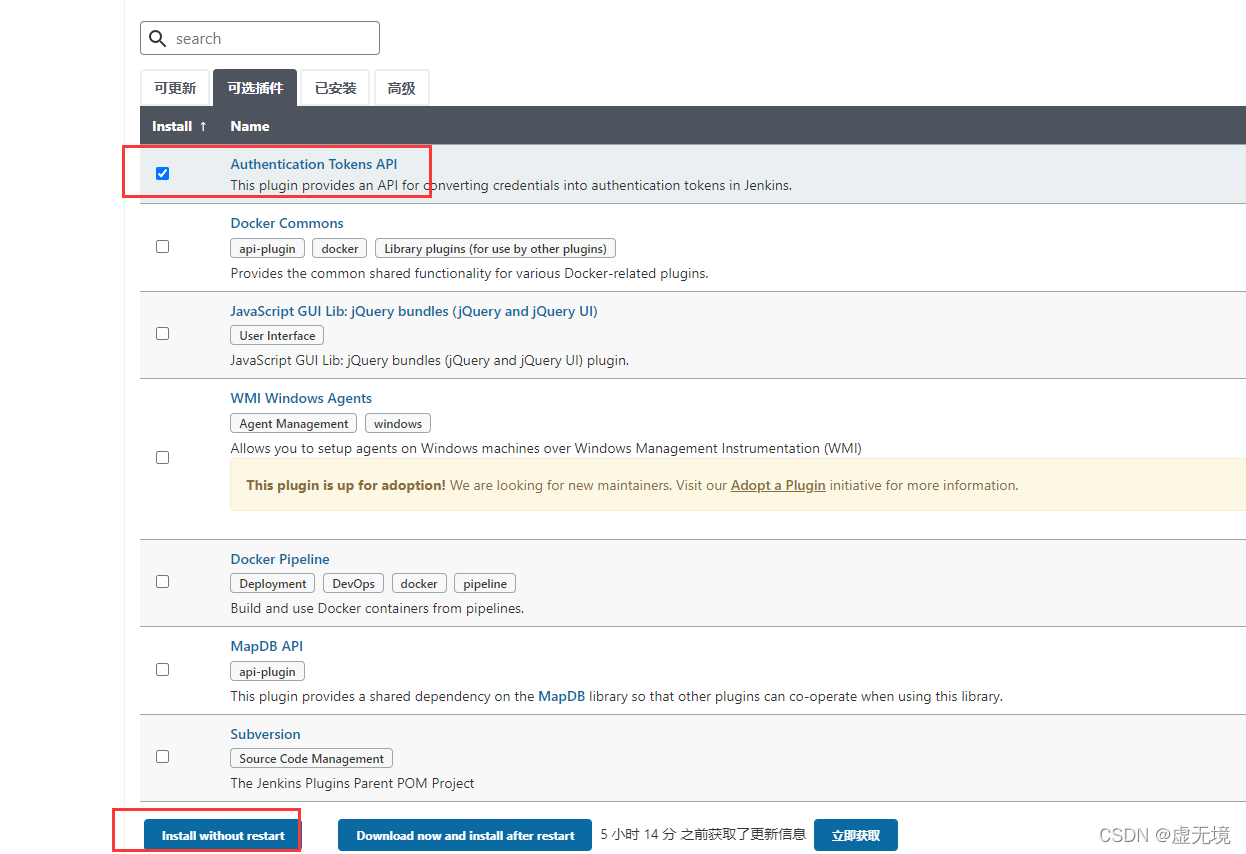Check the Docker Commons plugin checkbox

[x=163, y=246]
